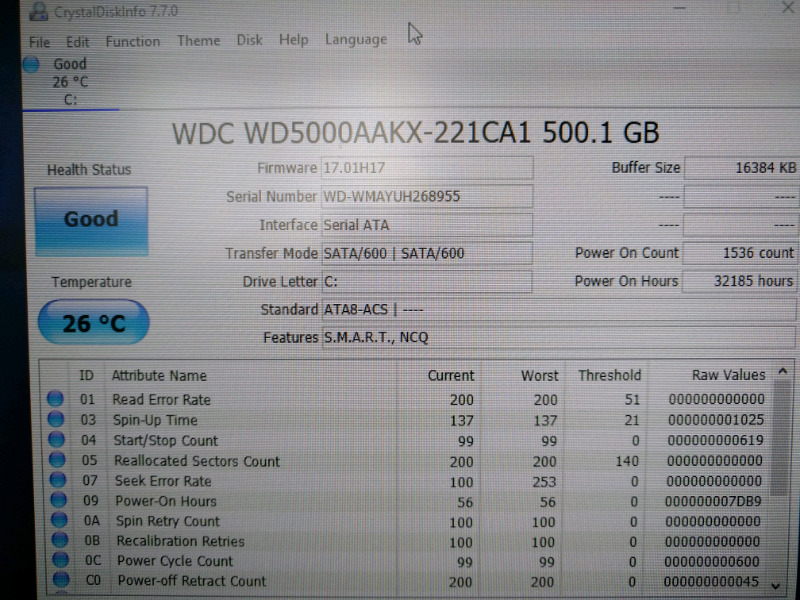The image size is (800, 600).
Task: Click the status circle for Recalibration Retries
Action: click(60, 540)
